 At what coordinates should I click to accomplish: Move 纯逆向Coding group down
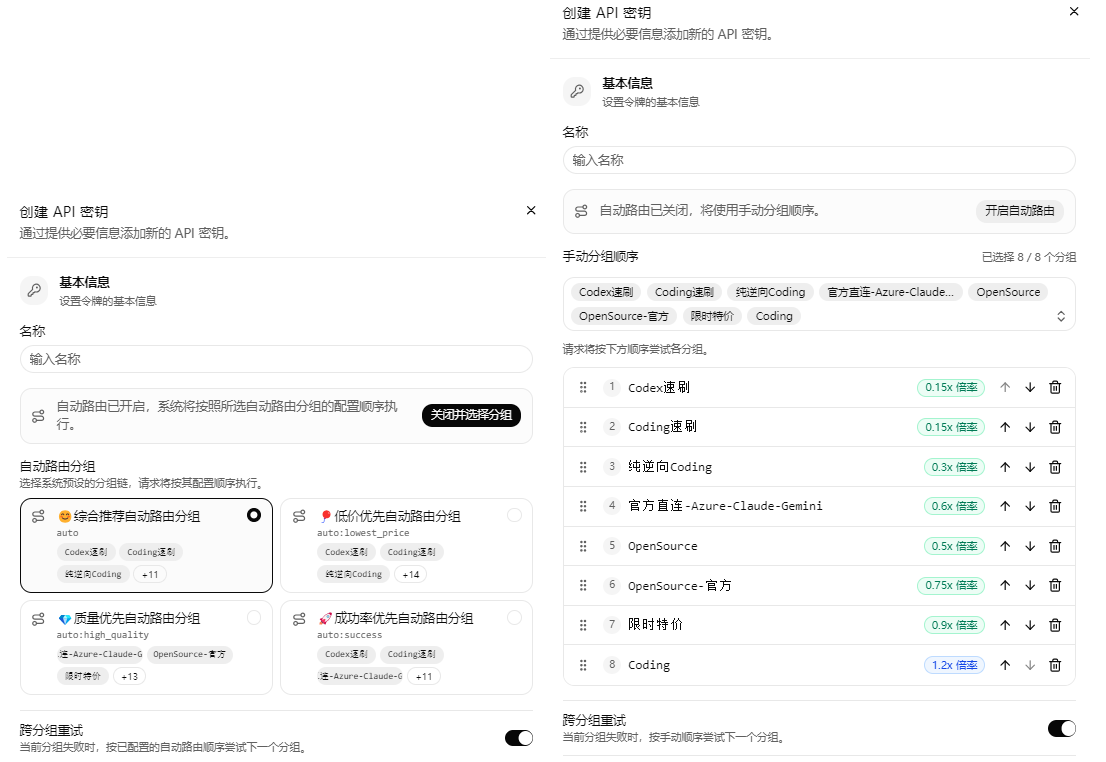click(1030, 467)
